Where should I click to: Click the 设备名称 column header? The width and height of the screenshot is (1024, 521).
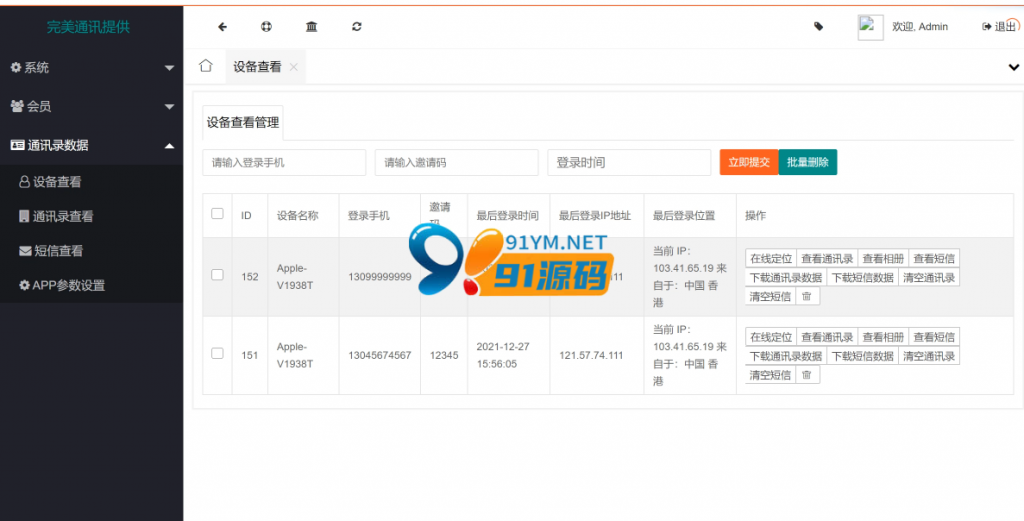(x=297, y=215)
